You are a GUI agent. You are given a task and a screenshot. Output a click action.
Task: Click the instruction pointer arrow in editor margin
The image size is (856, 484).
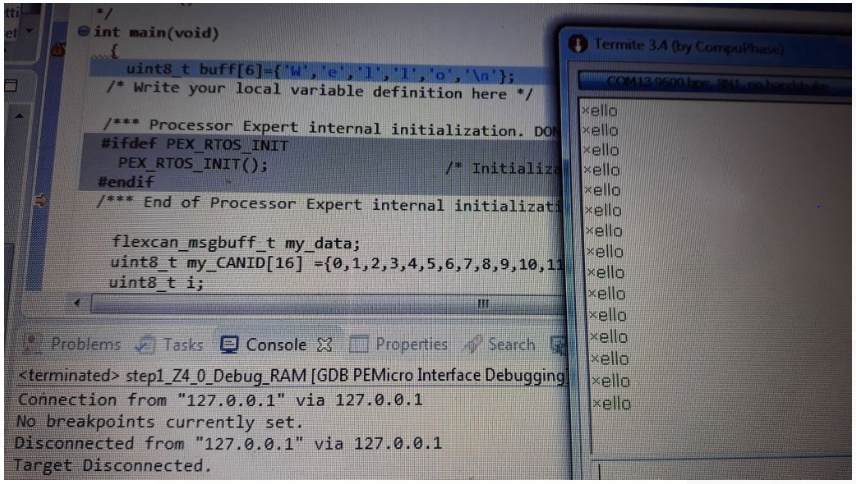pos(40,200)
